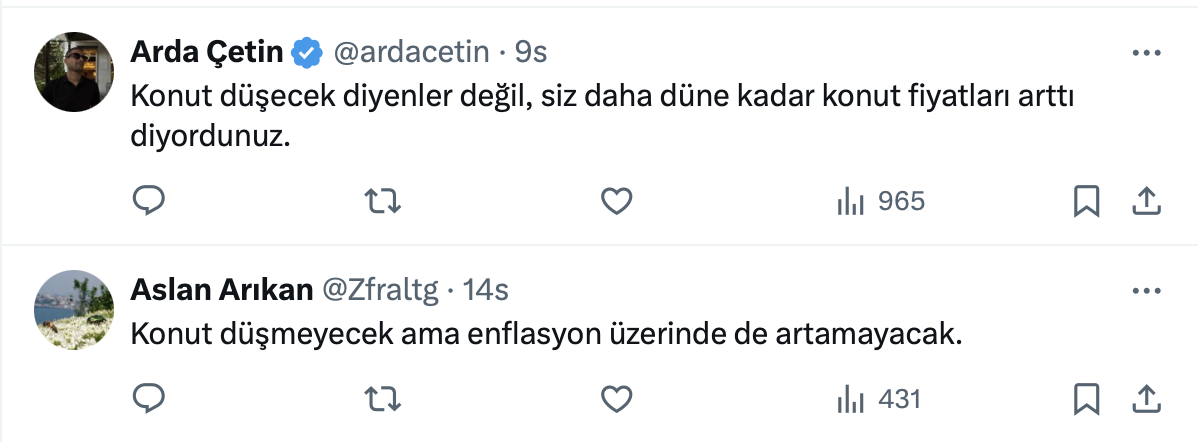
Task: Bookmark Aslan Arıkan's tweet
Action: [1086, 398]
